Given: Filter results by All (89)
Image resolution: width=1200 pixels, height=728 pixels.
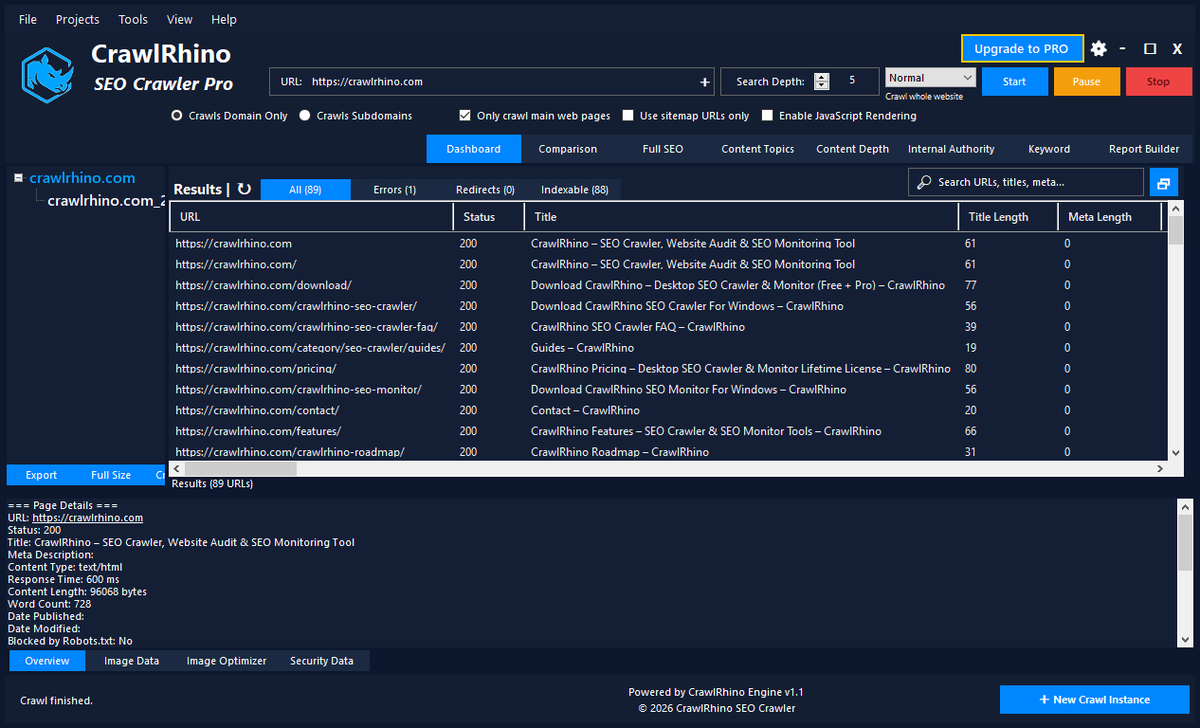Looking at the screenshot, I should click(306, 189).
